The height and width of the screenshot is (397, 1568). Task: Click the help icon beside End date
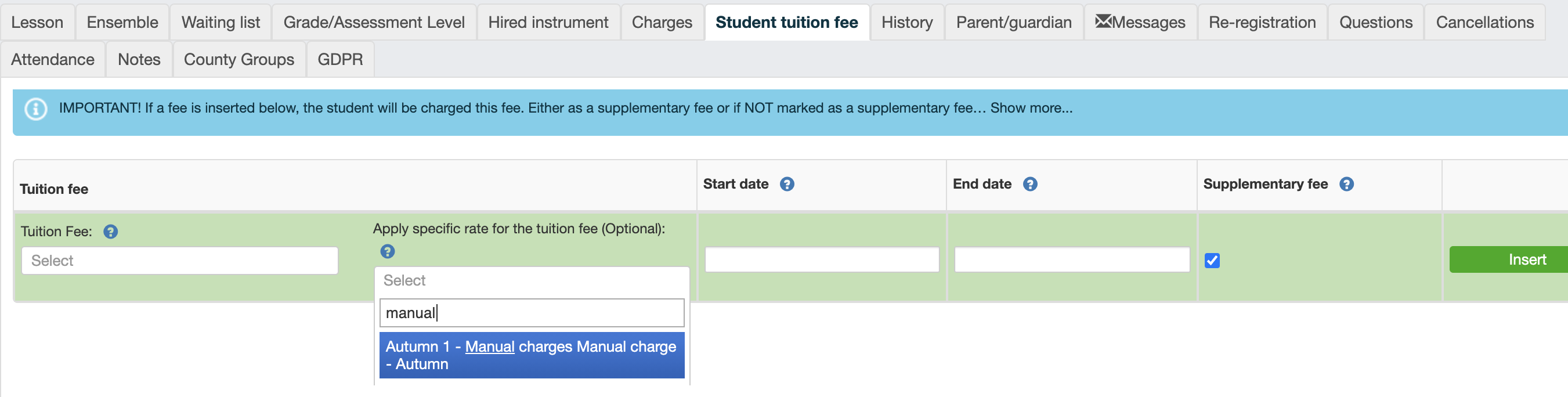pos(1030,184)
